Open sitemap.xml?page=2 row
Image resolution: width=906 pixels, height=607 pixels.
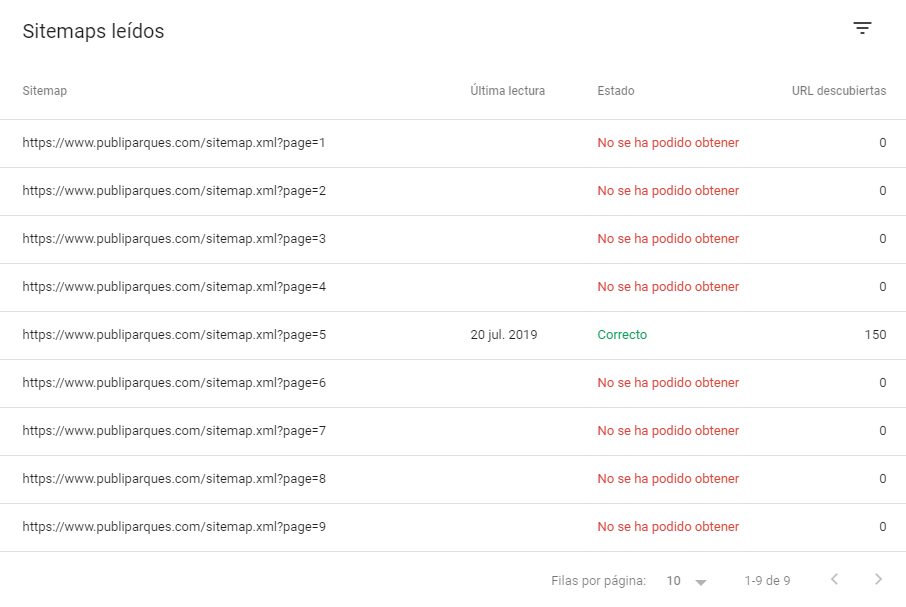(453, 191)
